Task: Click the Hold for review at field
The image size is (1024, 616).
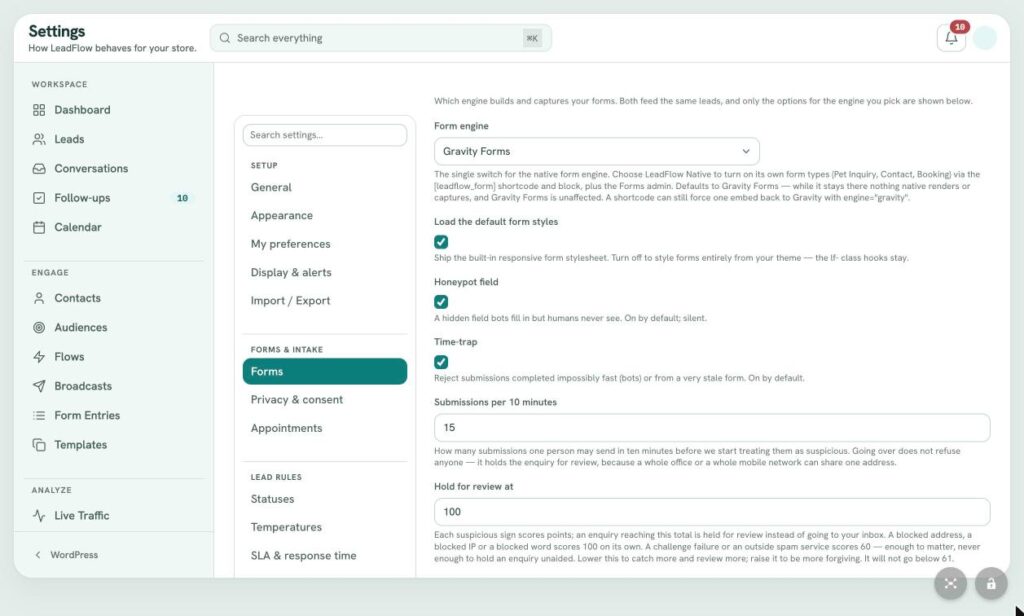Action: (x=712, y=512)
